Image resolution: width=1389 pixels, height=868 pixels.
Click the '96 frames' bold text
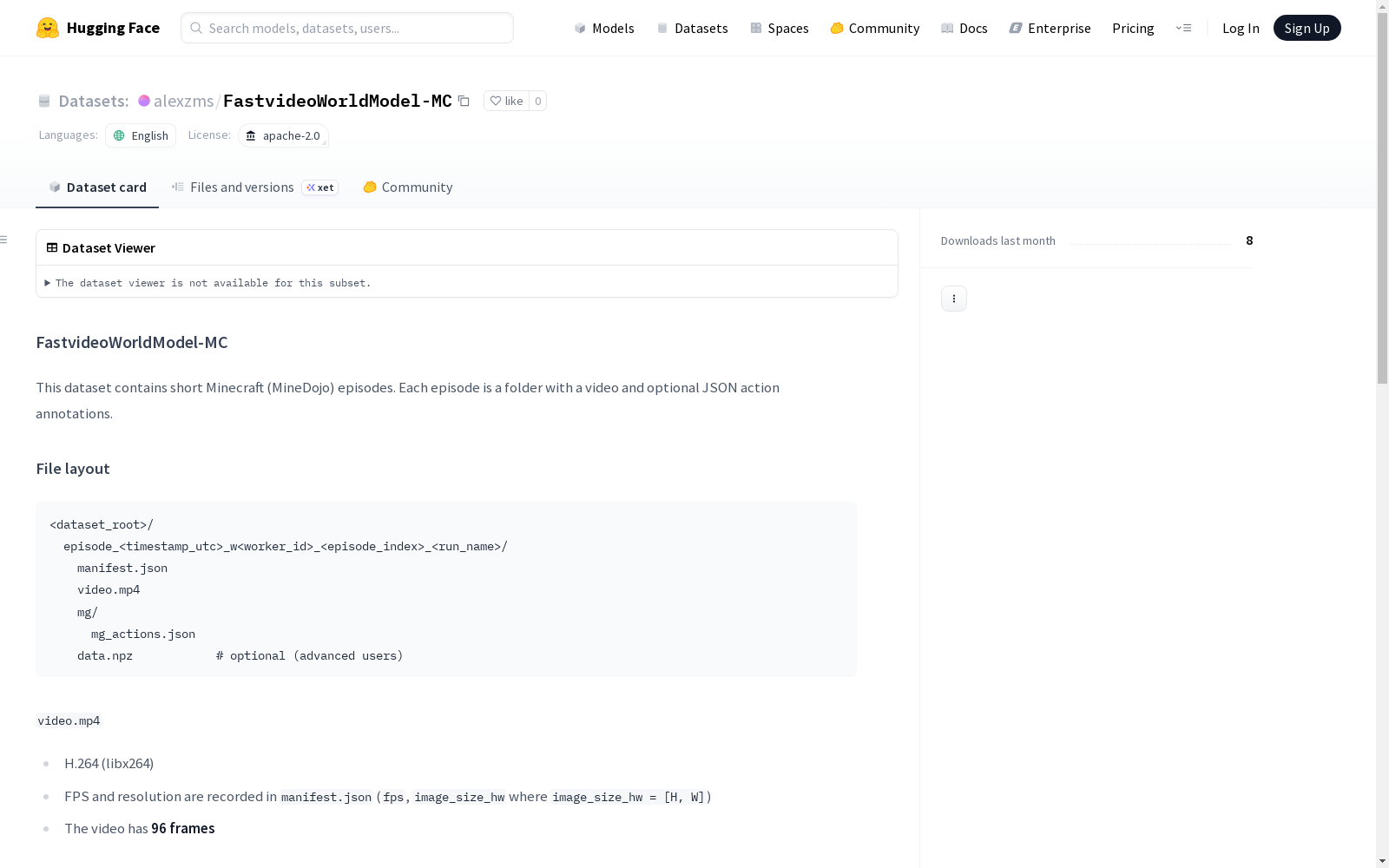point(183,828)
